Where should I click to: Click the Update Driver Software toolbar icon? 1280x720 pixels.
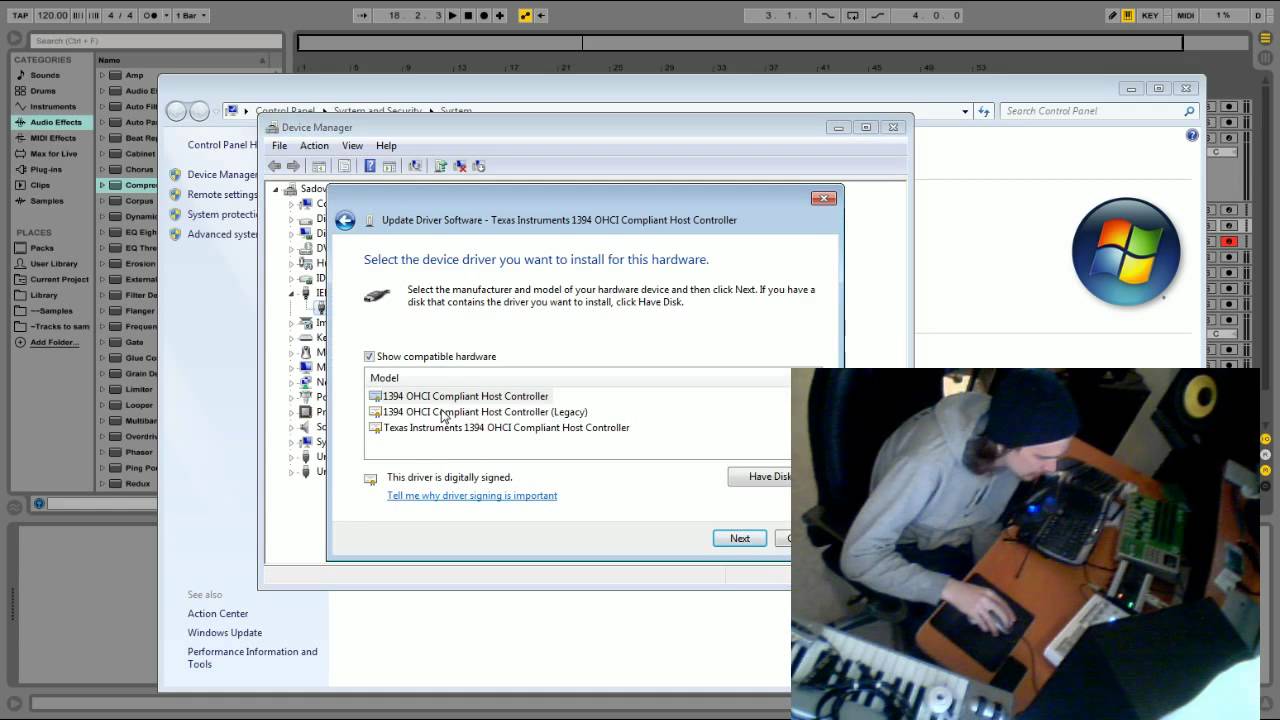tap(440, 166)
